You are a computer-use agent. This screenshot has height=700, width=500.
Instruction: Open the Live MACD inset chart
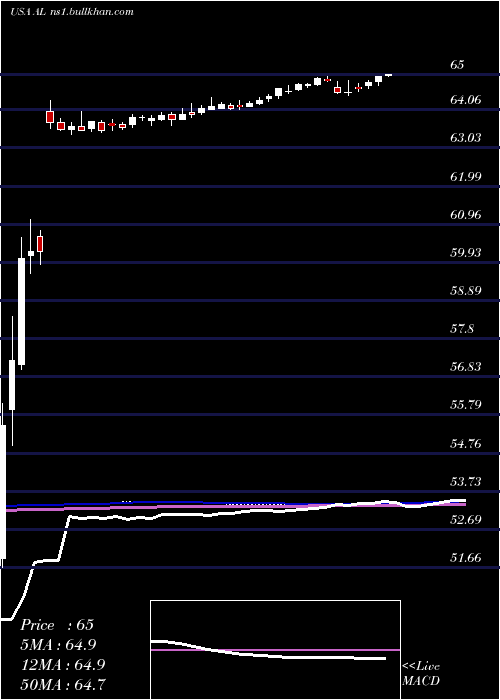click(275, 650)
